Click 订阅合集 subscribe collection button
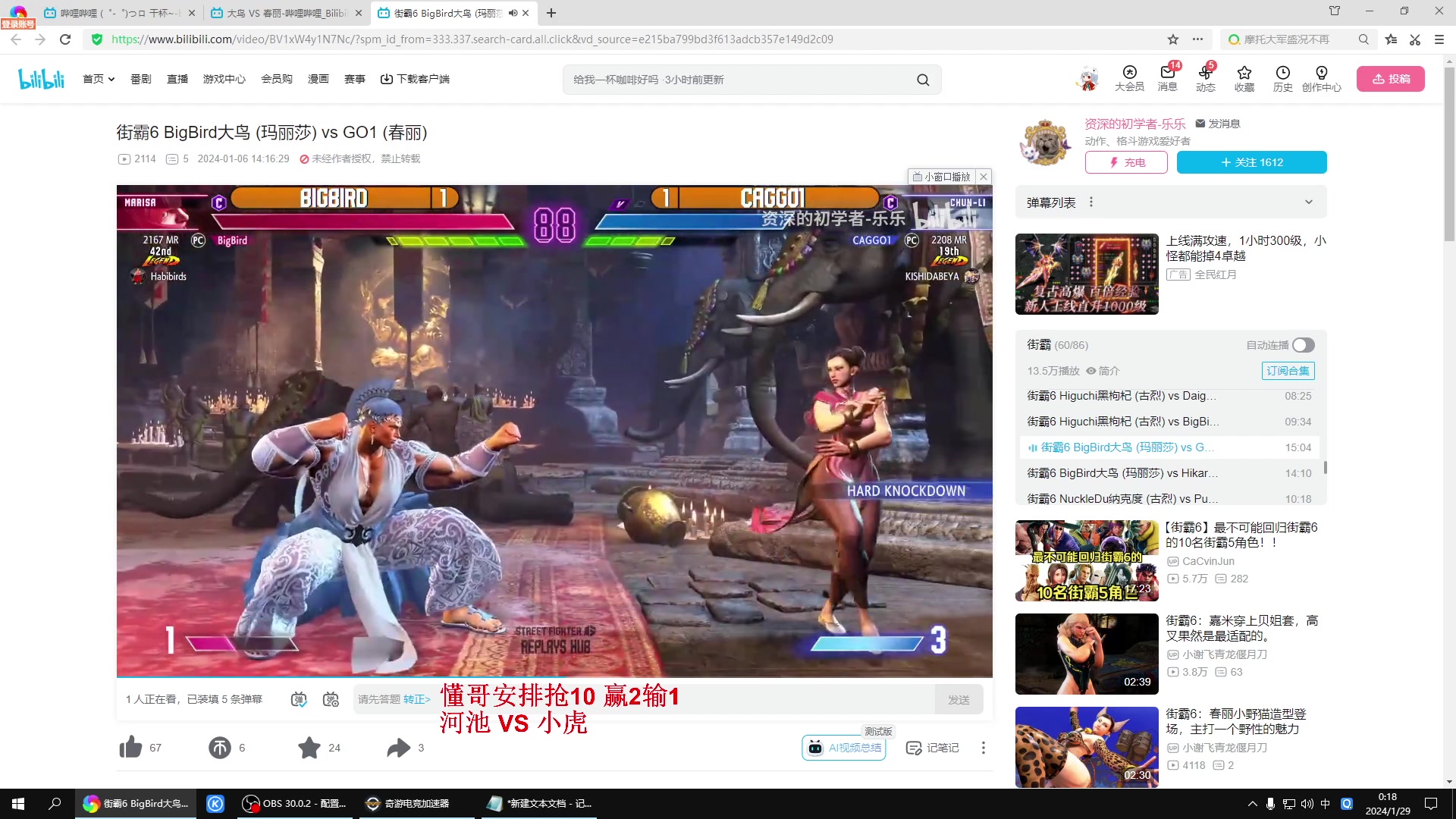 point(1288,371)
